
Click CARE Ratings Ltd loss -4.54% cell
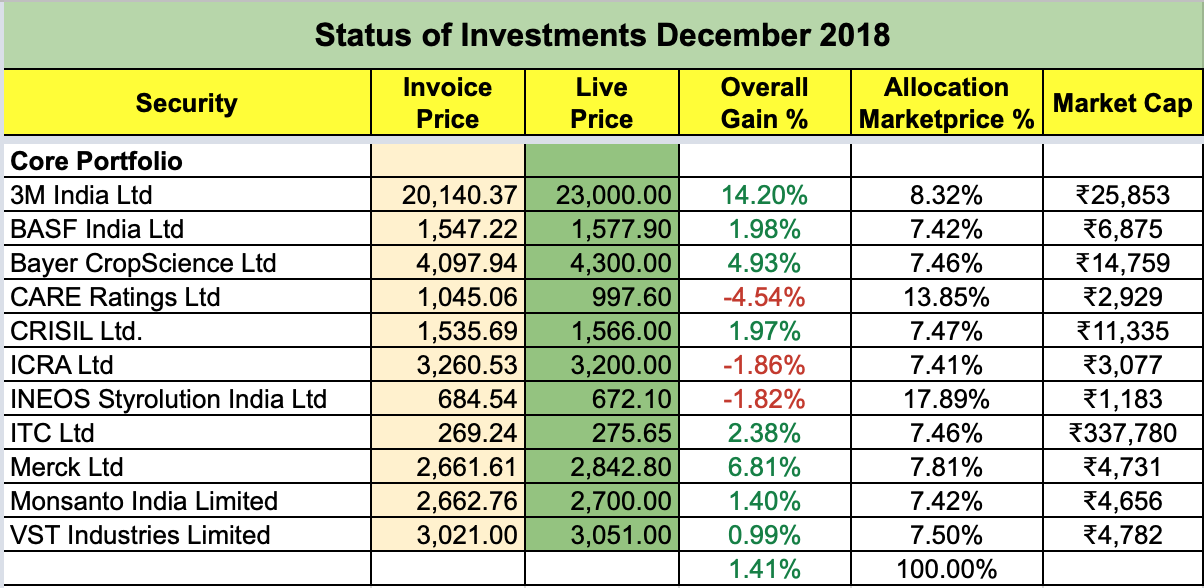[x=764, y=297]
